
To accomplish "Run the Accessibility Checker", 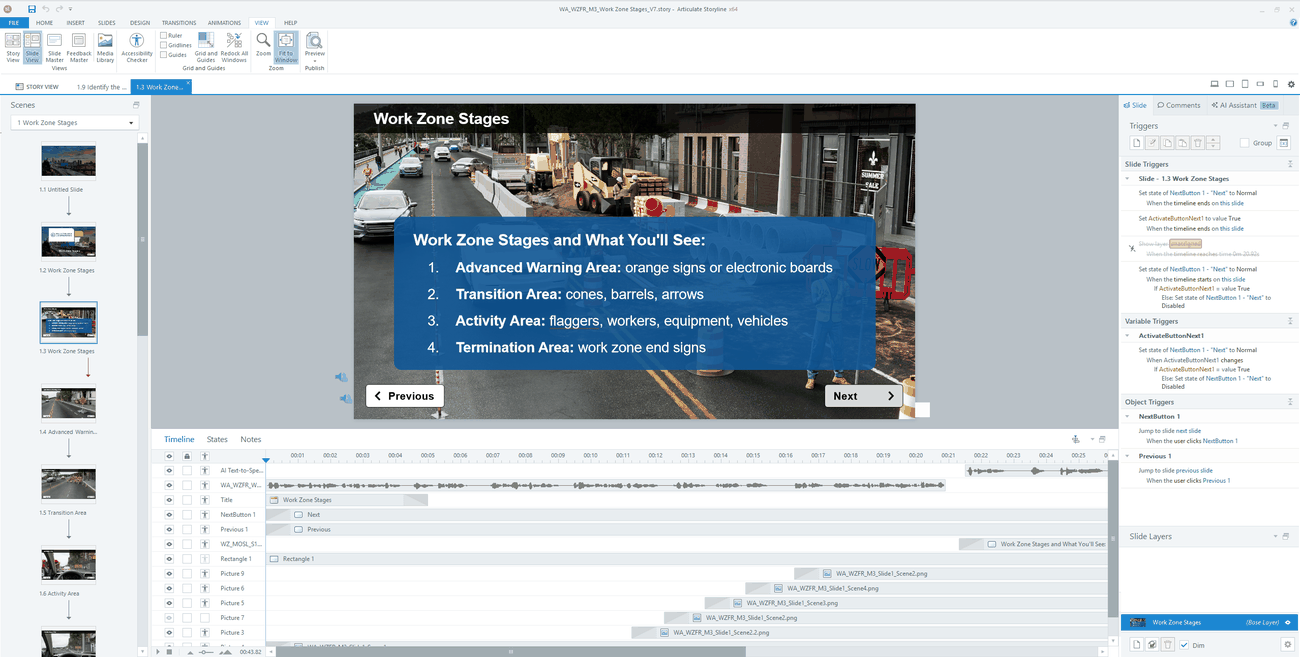I will pyautogui.click(x=137, y=47).
